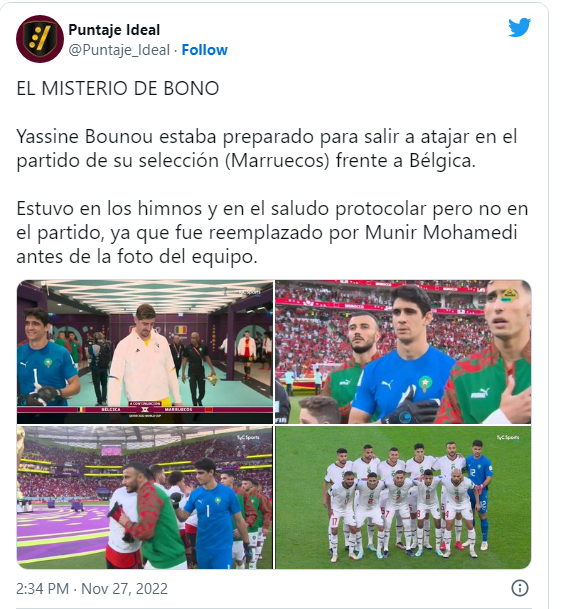Click the @Puntaje_Ideal handle
564x609 pixels.
pyautogui.click(x=119, y=50)
